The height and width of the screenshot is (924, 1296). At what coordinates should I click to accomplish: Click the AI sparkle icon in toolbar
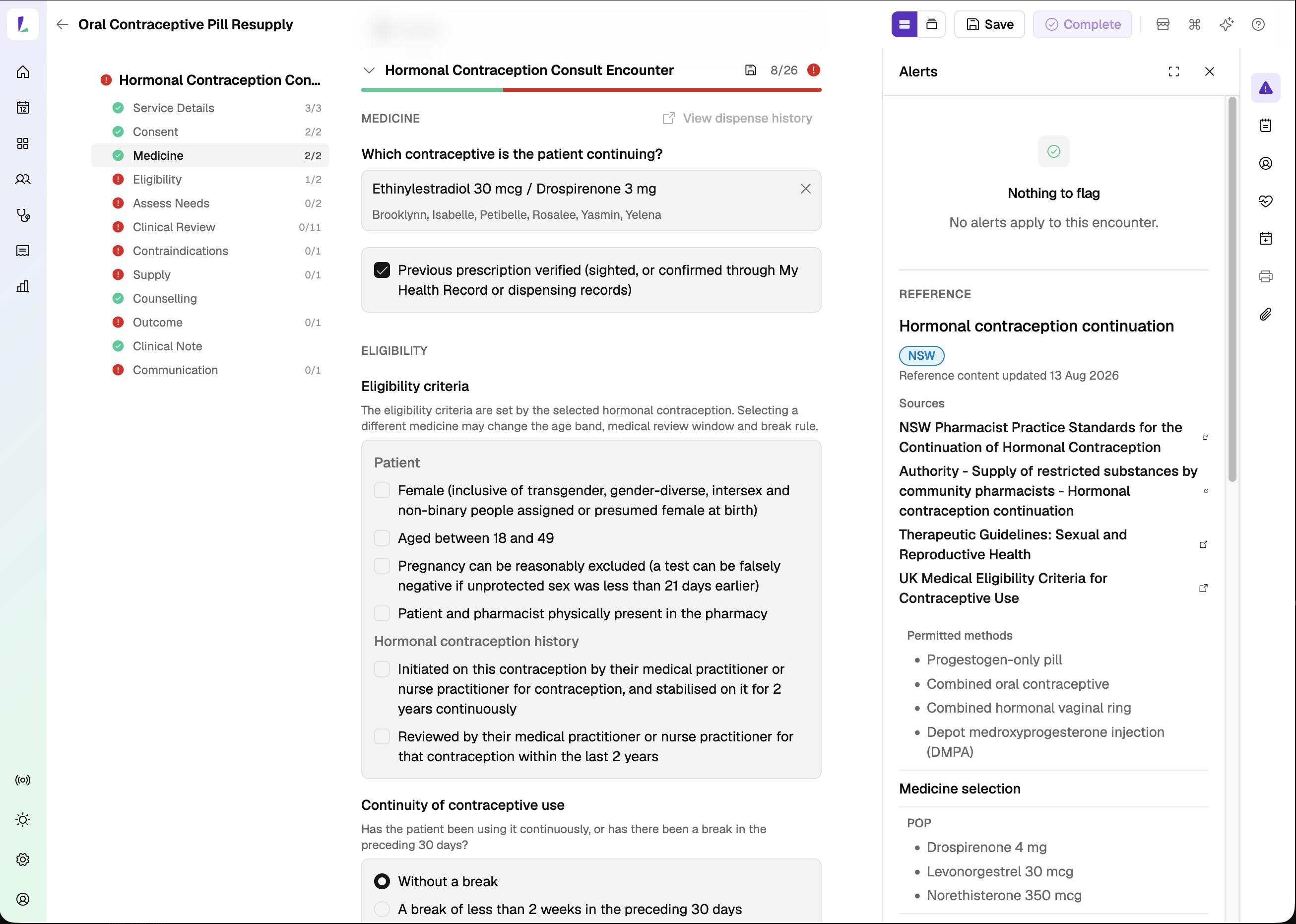[x=1227, y=24]
